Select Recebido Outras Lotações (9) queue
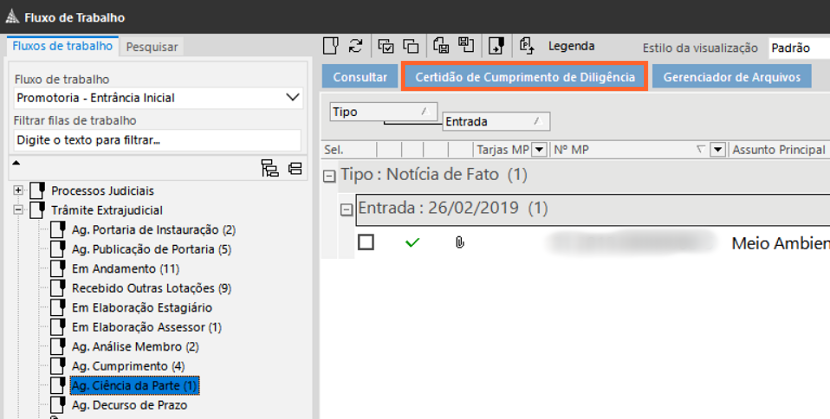Viewport: 830px width, 419px height. 151,288
